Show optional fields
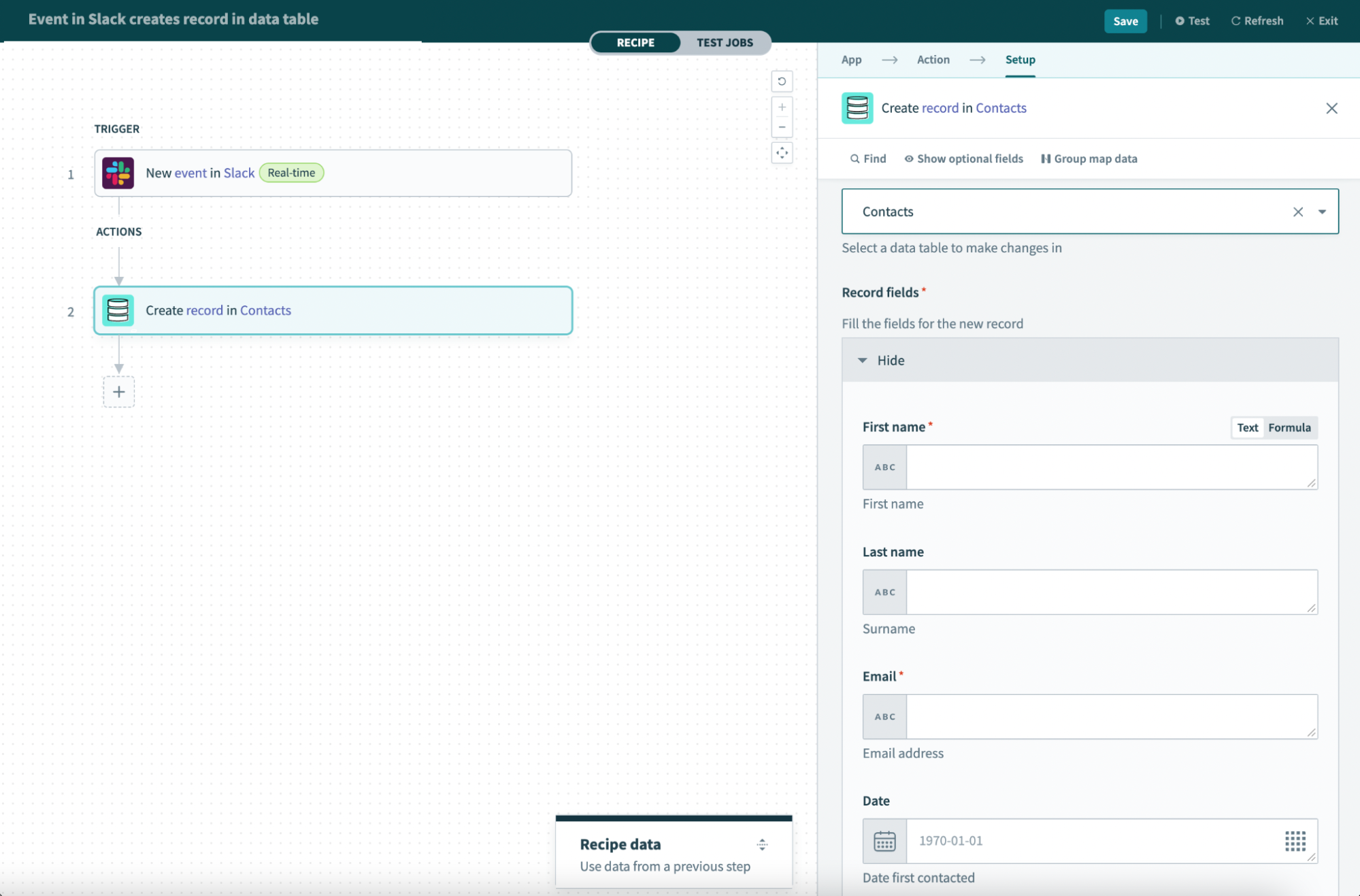 click(963, 159)
